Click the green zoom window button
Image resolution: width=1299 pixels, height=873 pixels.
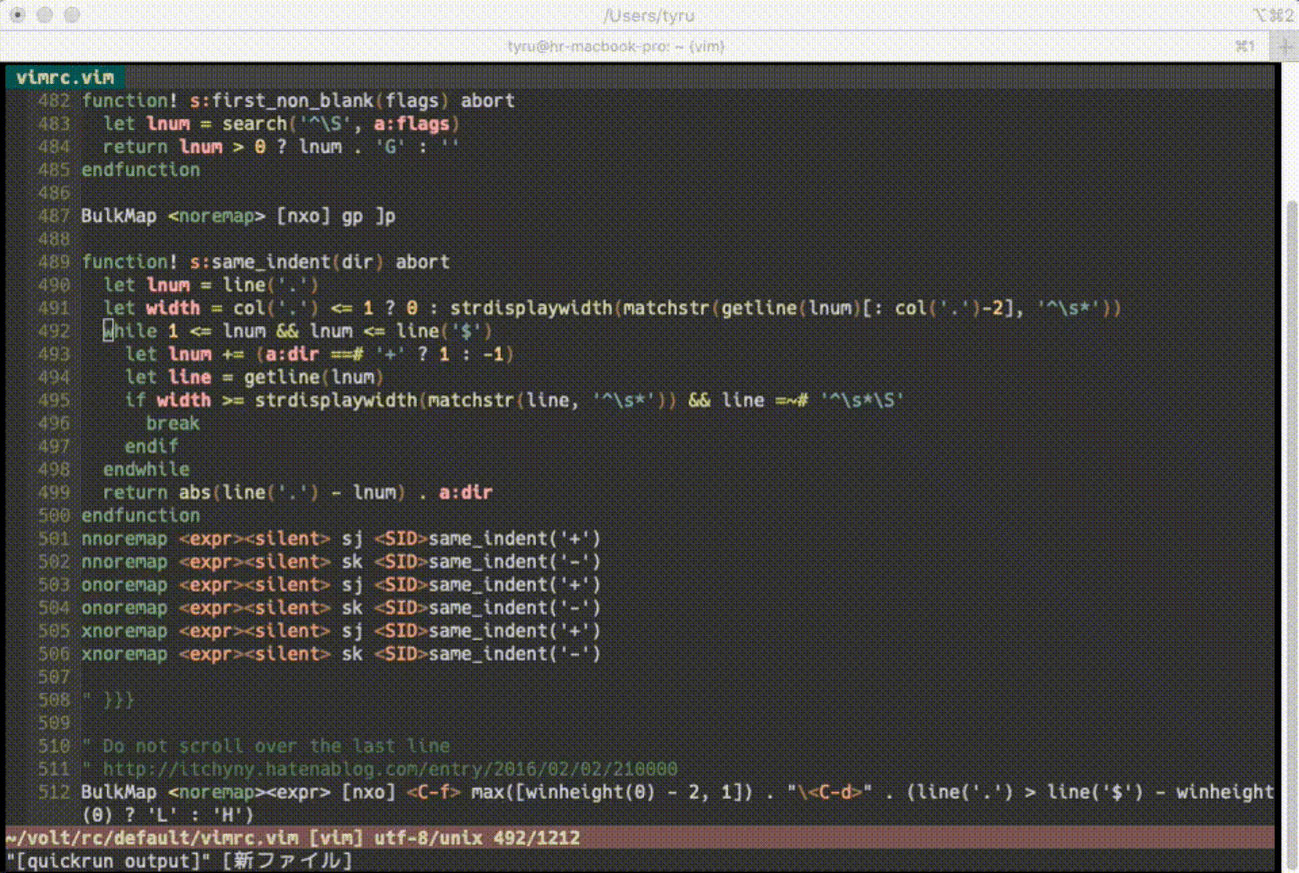click(x=71, y=15)
